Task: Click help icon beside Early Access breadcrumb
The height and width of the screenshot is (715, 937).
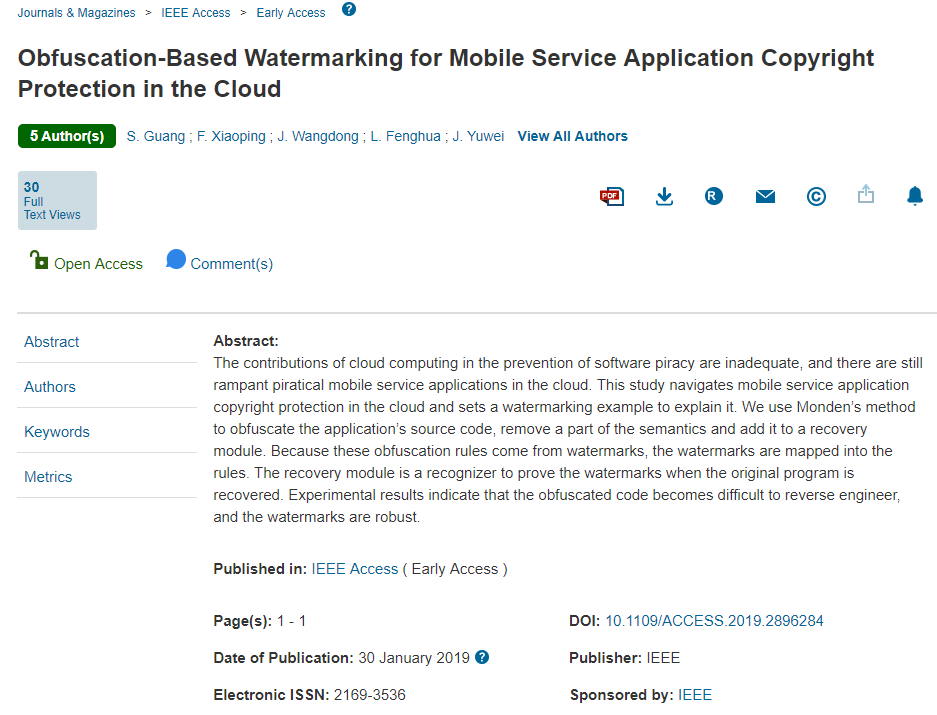Action: point(348,10)
